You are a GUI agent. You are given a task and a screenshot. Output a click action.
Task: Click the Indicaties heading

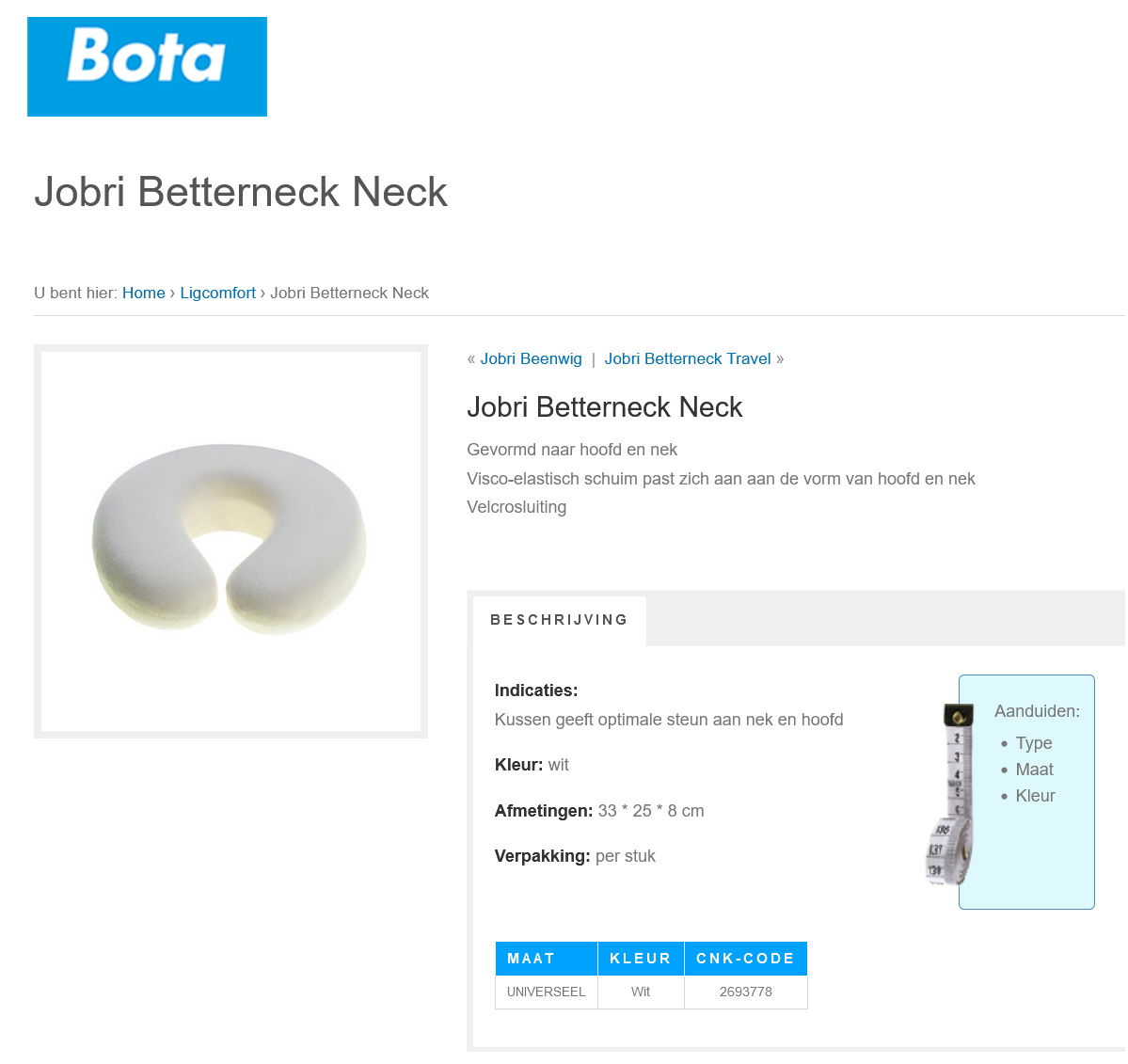coord(536,691)
